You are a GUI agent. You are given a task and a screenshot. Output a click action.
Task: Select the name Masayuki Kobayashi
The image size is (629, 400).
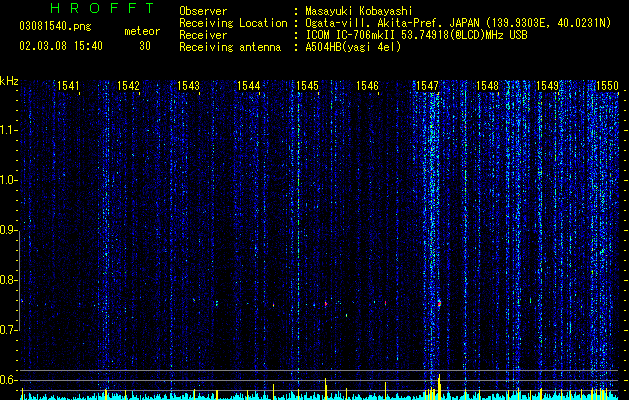click(359, 11)
